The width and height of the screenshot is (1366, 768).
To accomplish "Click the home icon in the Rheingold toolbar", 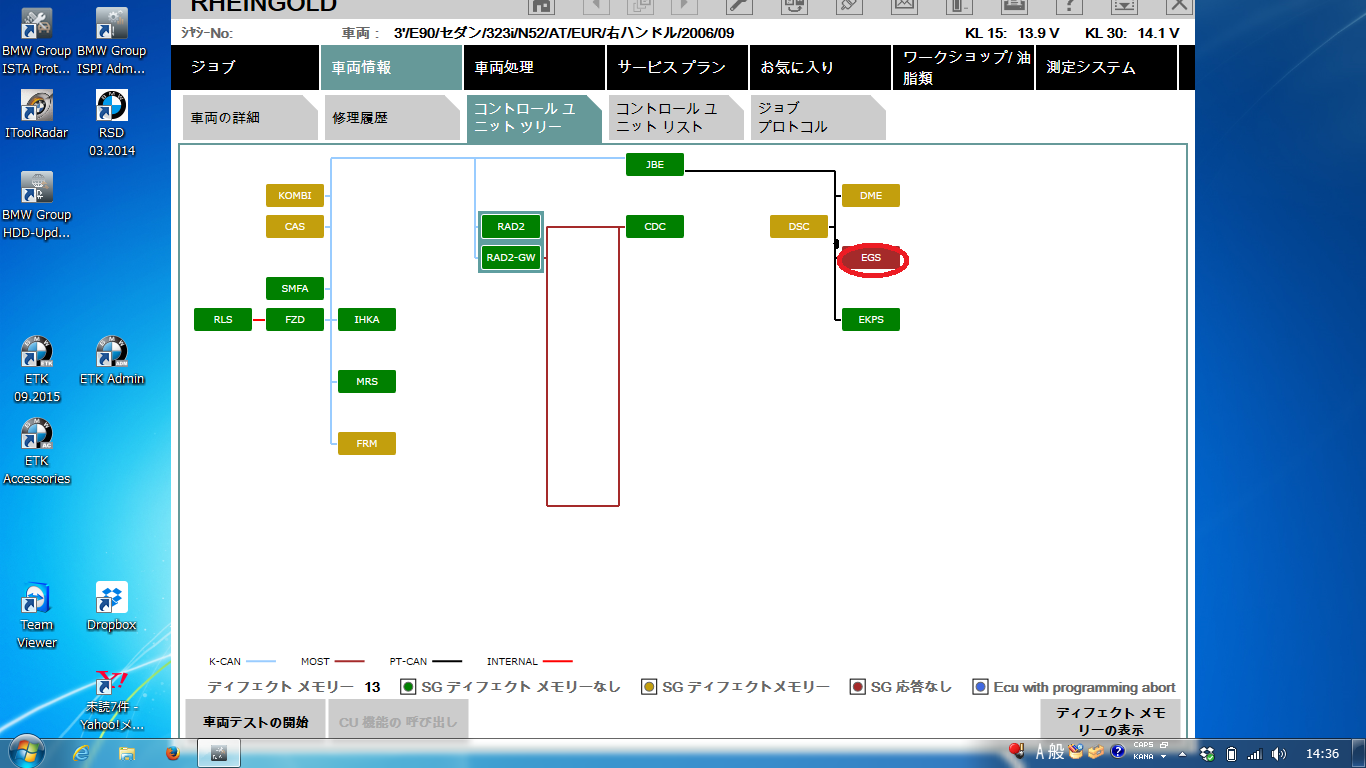I will coord(541,5).
